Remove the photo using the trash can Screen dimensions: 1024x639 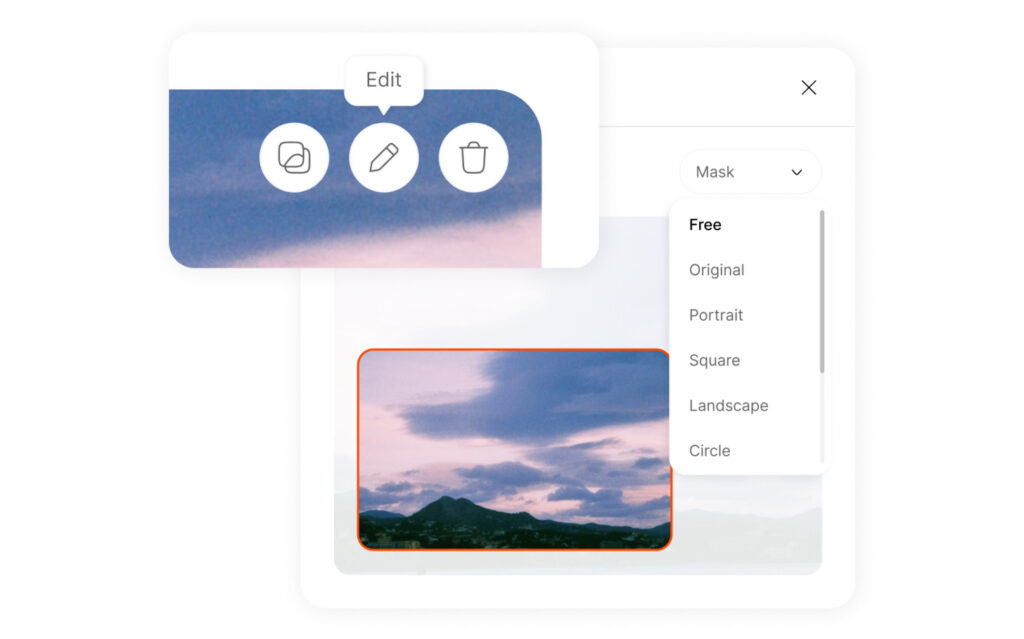(473, 157)
